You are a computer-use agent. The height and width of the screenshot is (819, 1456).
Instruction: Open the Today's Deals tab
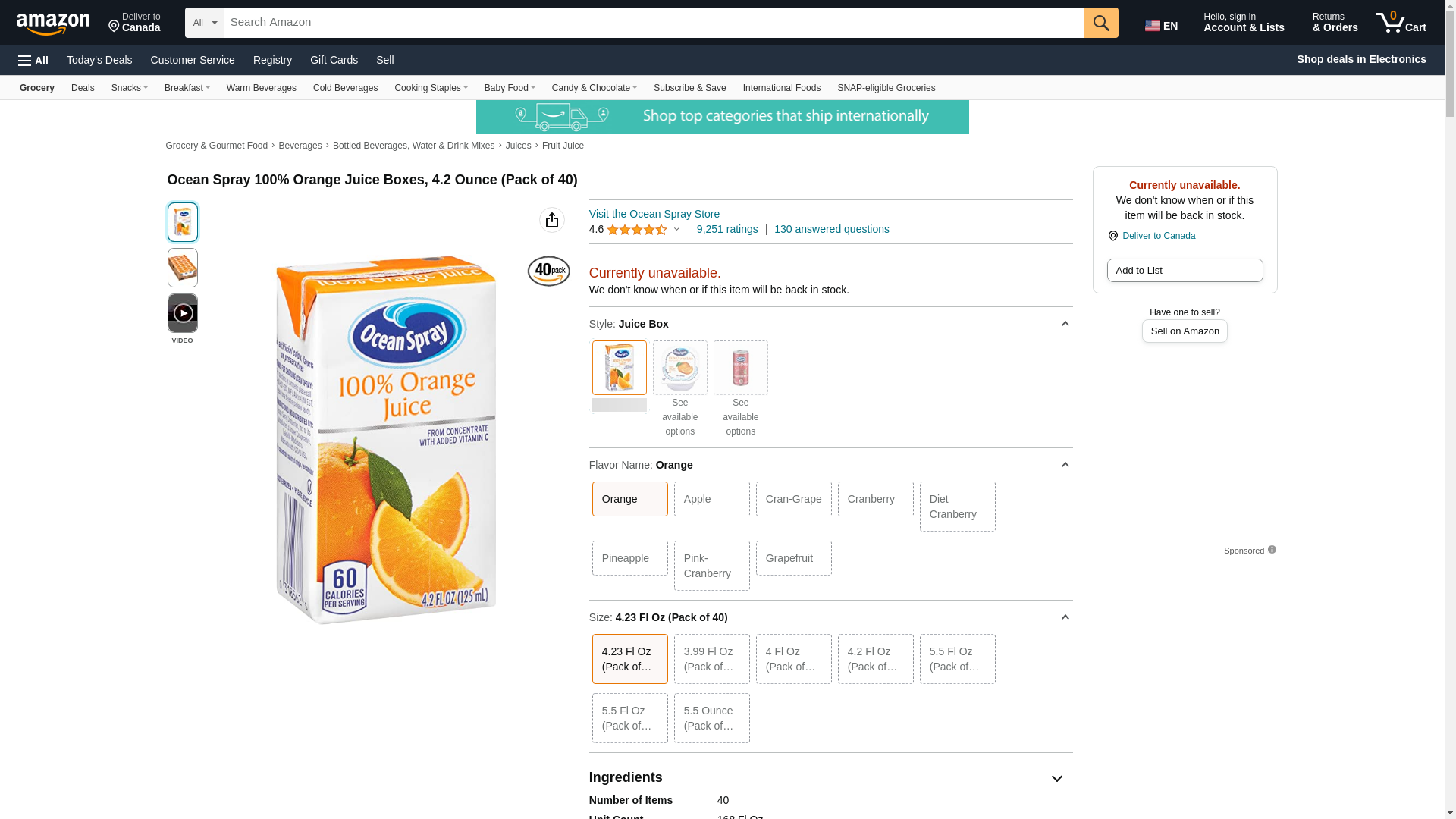99,60
